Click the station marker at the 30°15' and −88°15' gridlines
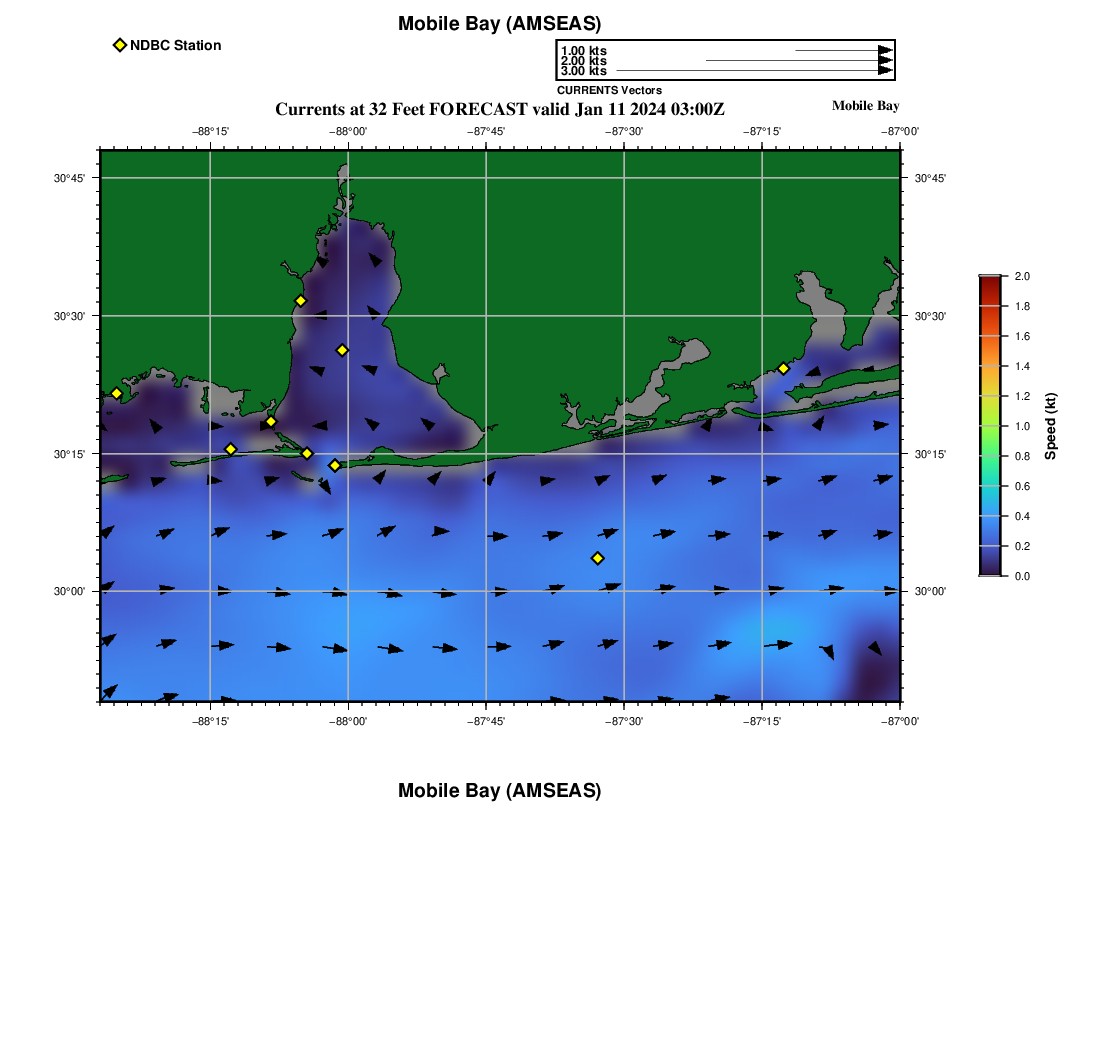Image resolution: width=1100 pixels, height=1050 pixels. click(x=230, y=449)
